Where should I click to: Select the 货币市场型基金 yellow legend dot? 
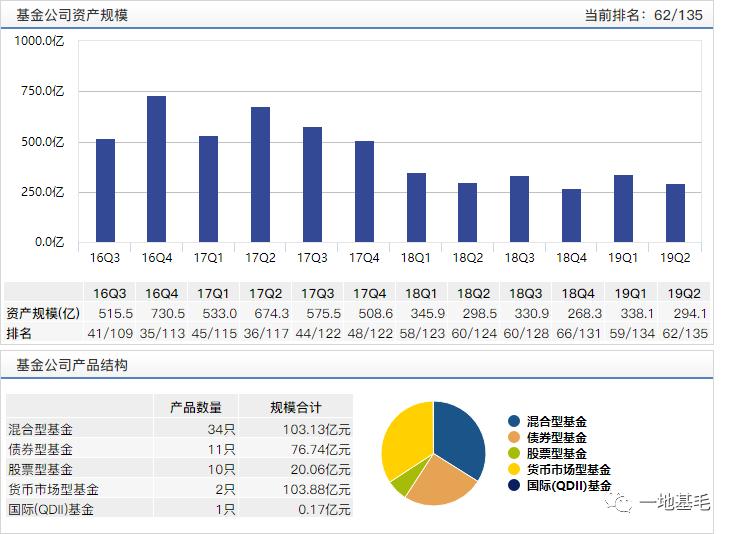click(514, 469)
